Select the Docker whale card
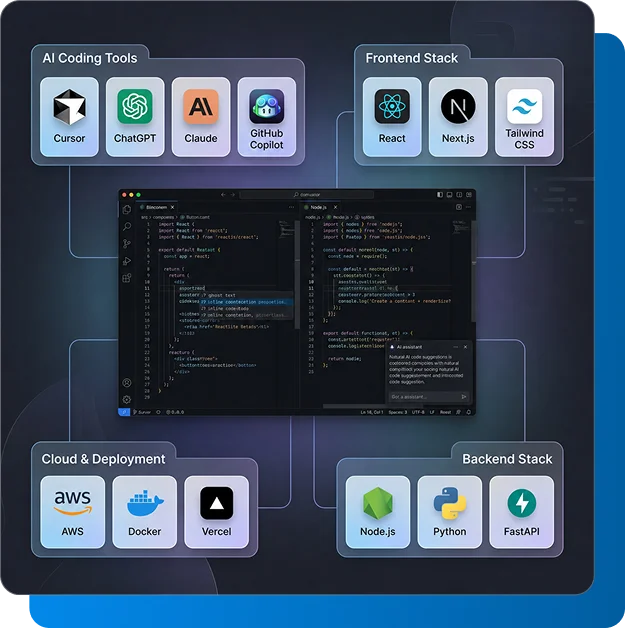625x628 pixels. [145, 512]
